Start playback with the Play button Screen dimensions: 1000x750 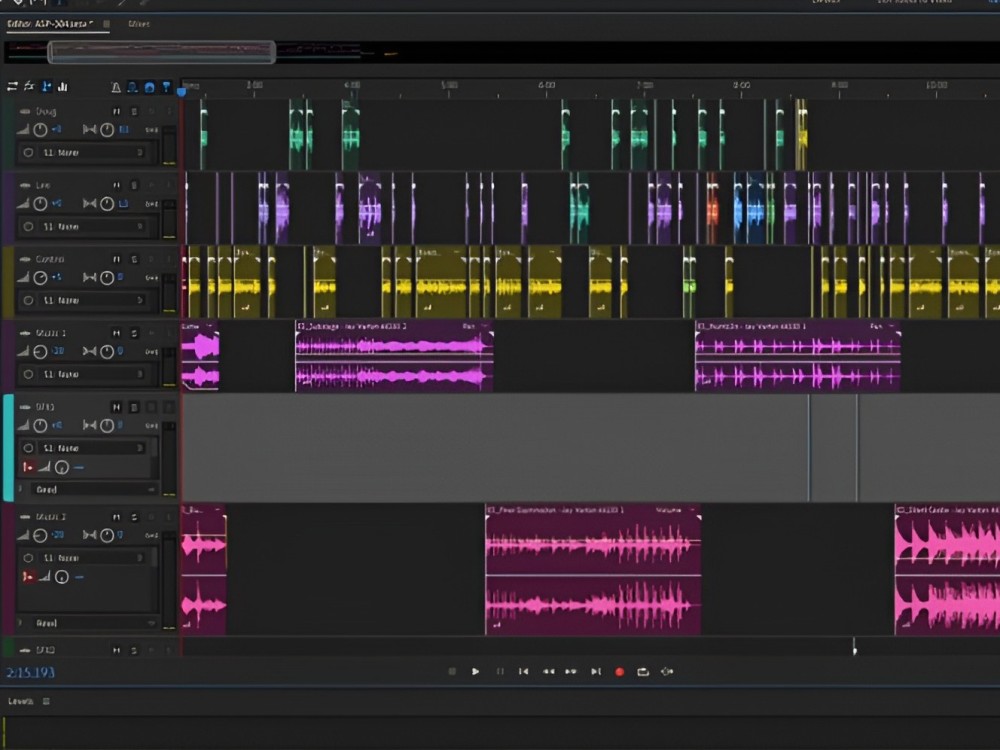(x=476, y=672)
